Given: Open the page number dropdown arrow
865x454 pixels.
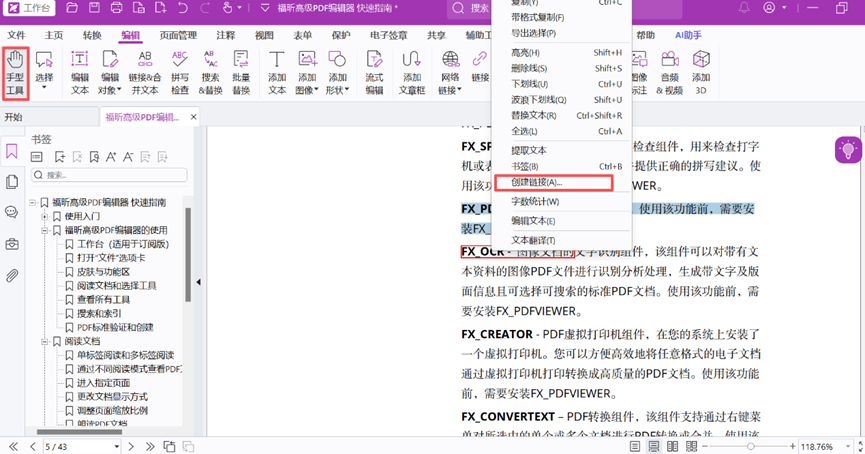Looking at the screenshot, I should (x=117, y=446).
